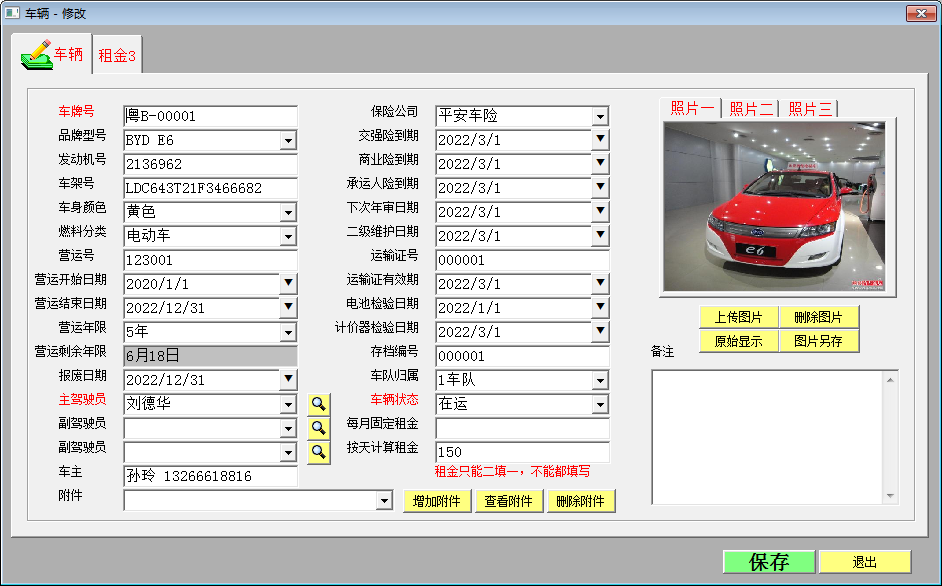Search for the 主驾驶员 with the magnifier icon

coord(318,404)
